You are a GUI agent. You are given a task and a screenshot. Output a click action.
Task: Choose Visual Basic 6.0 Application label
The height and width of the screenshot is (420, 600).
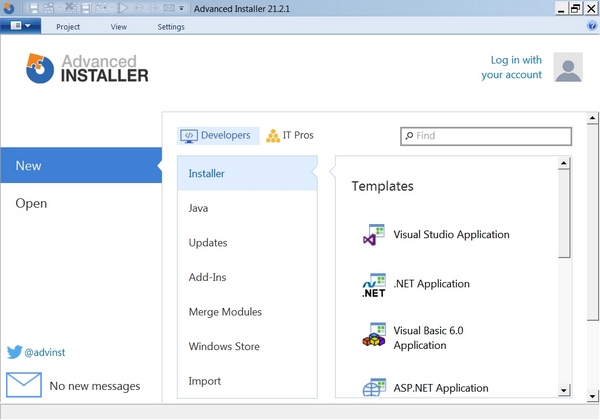pyautogui.click(x=428, y=338)
